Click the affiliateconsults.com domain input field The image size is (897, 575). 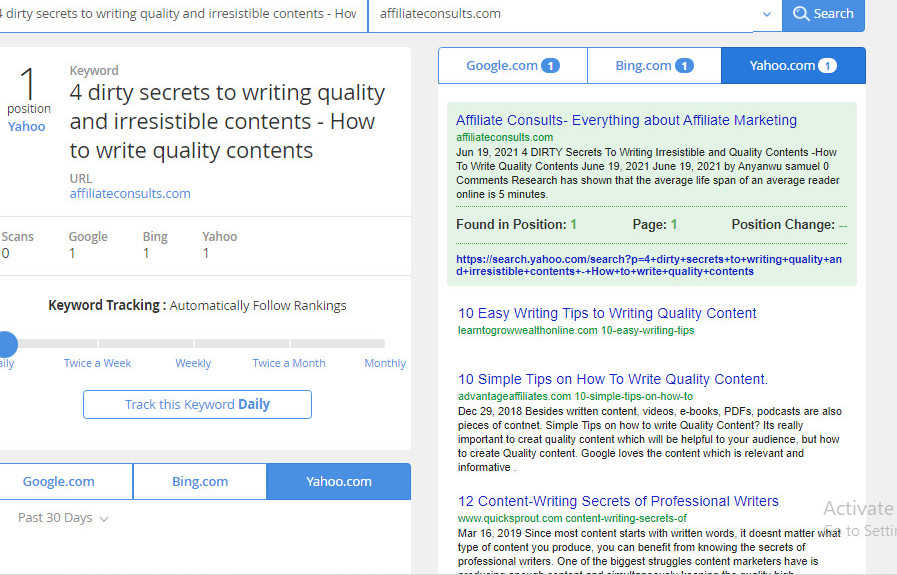(x=560, y=14)
